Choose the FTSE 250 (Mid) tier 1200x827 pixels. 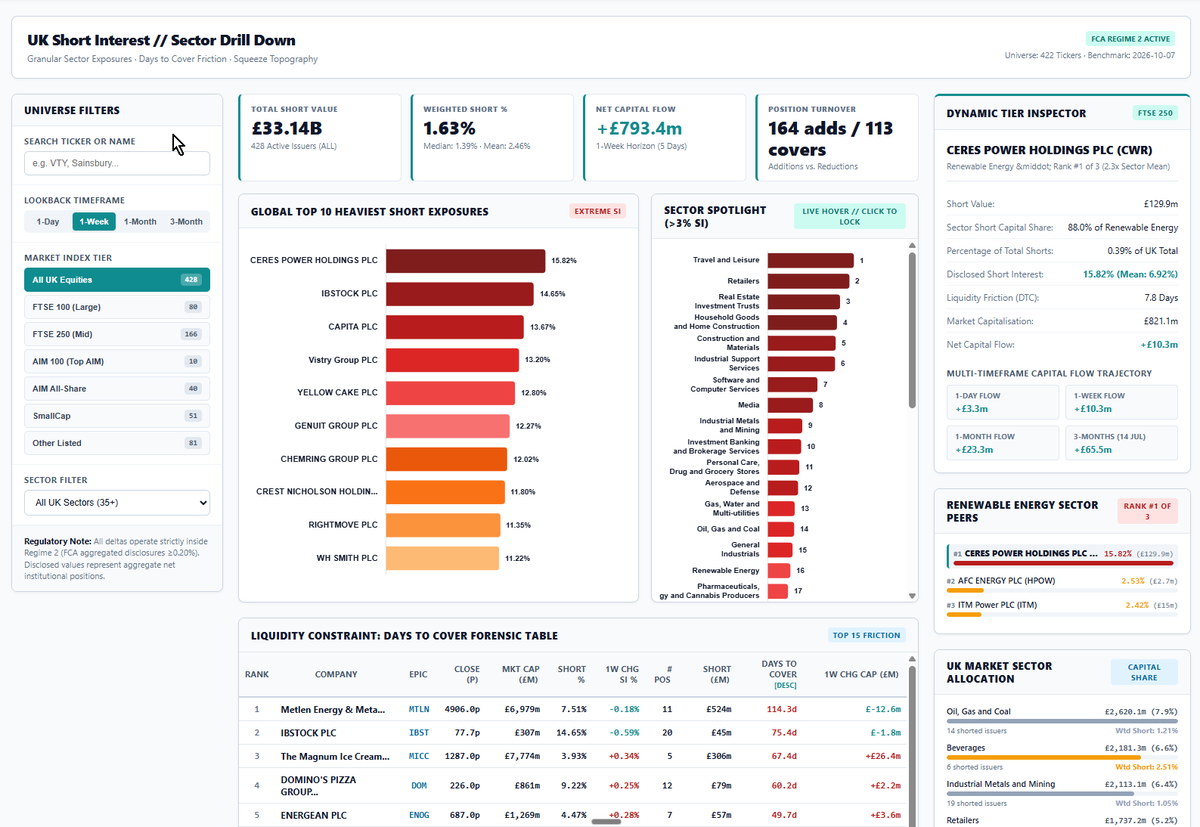tap(117, 334)
